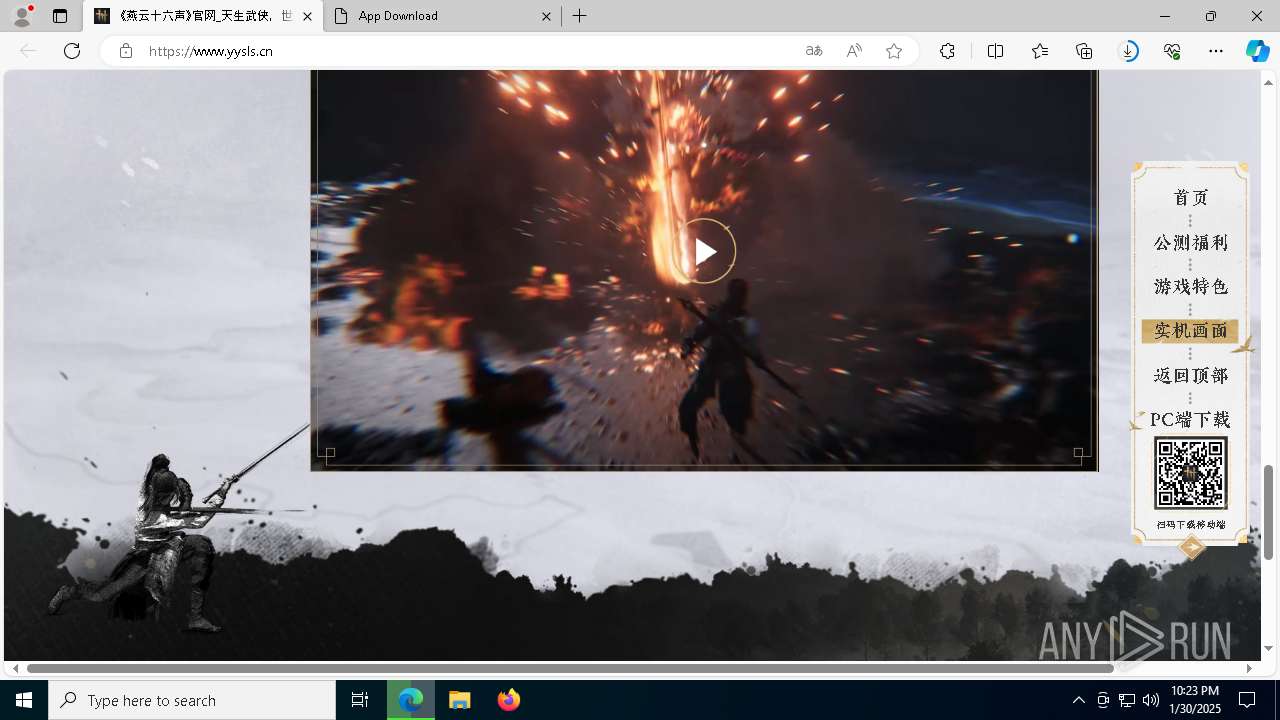Screen dimensions: 1280x720
Task: Click scroll down arrow
Action: tap(1268, 648)
